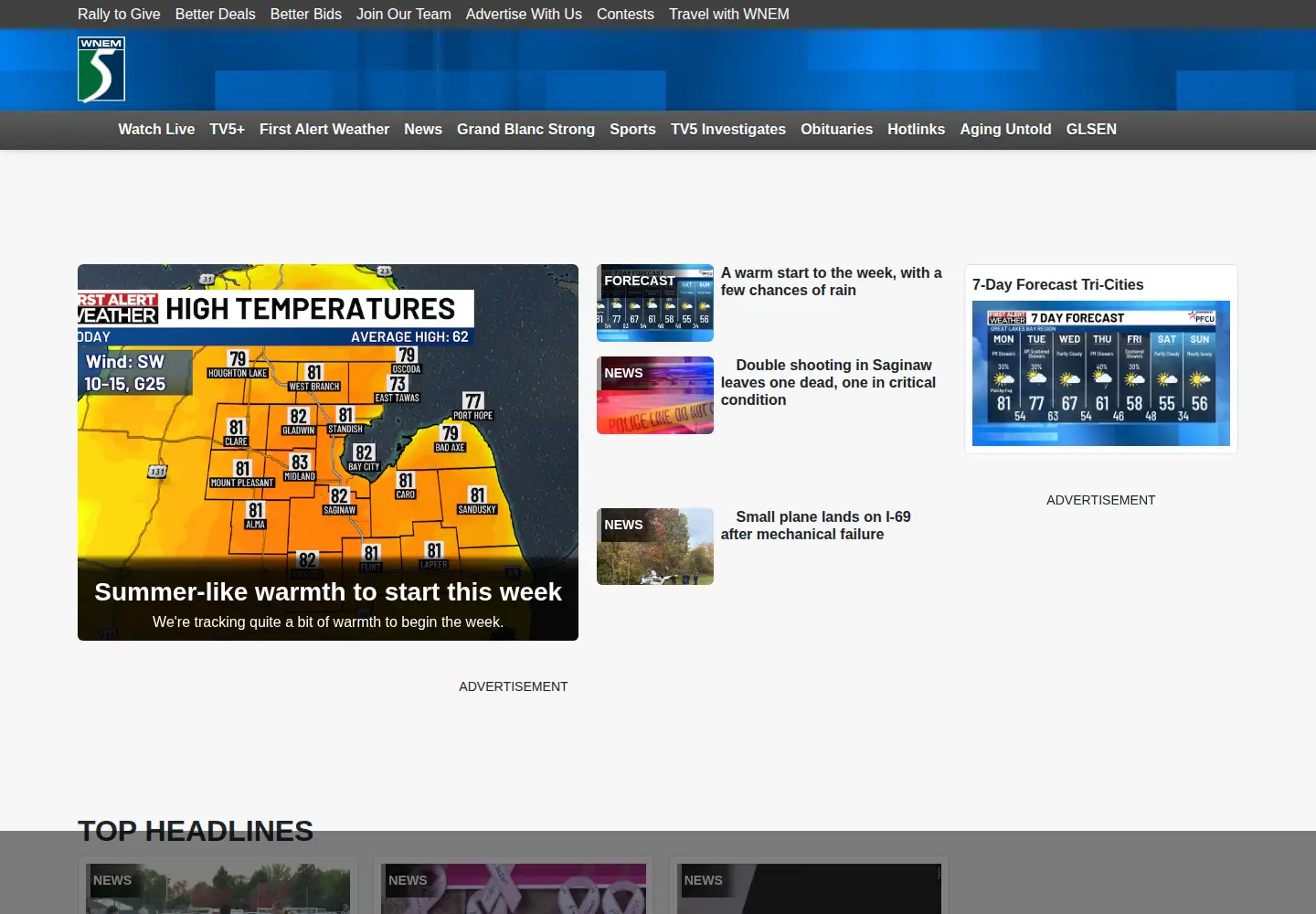Open the Rally to Give link
The image size is (1316, 914).
[x=119, y=14]
